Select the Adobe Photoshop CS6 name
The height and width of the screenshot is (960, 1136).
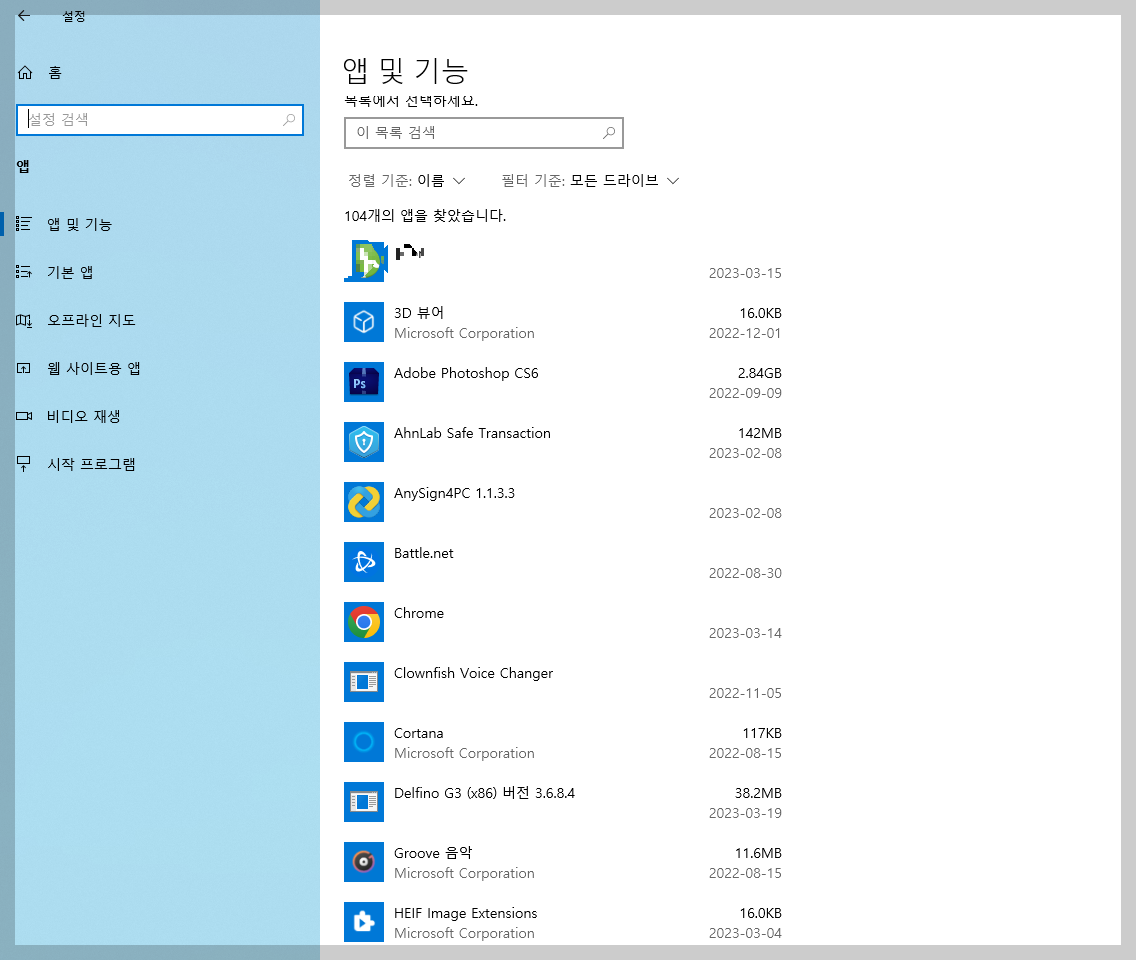click(x=466, y=373)
